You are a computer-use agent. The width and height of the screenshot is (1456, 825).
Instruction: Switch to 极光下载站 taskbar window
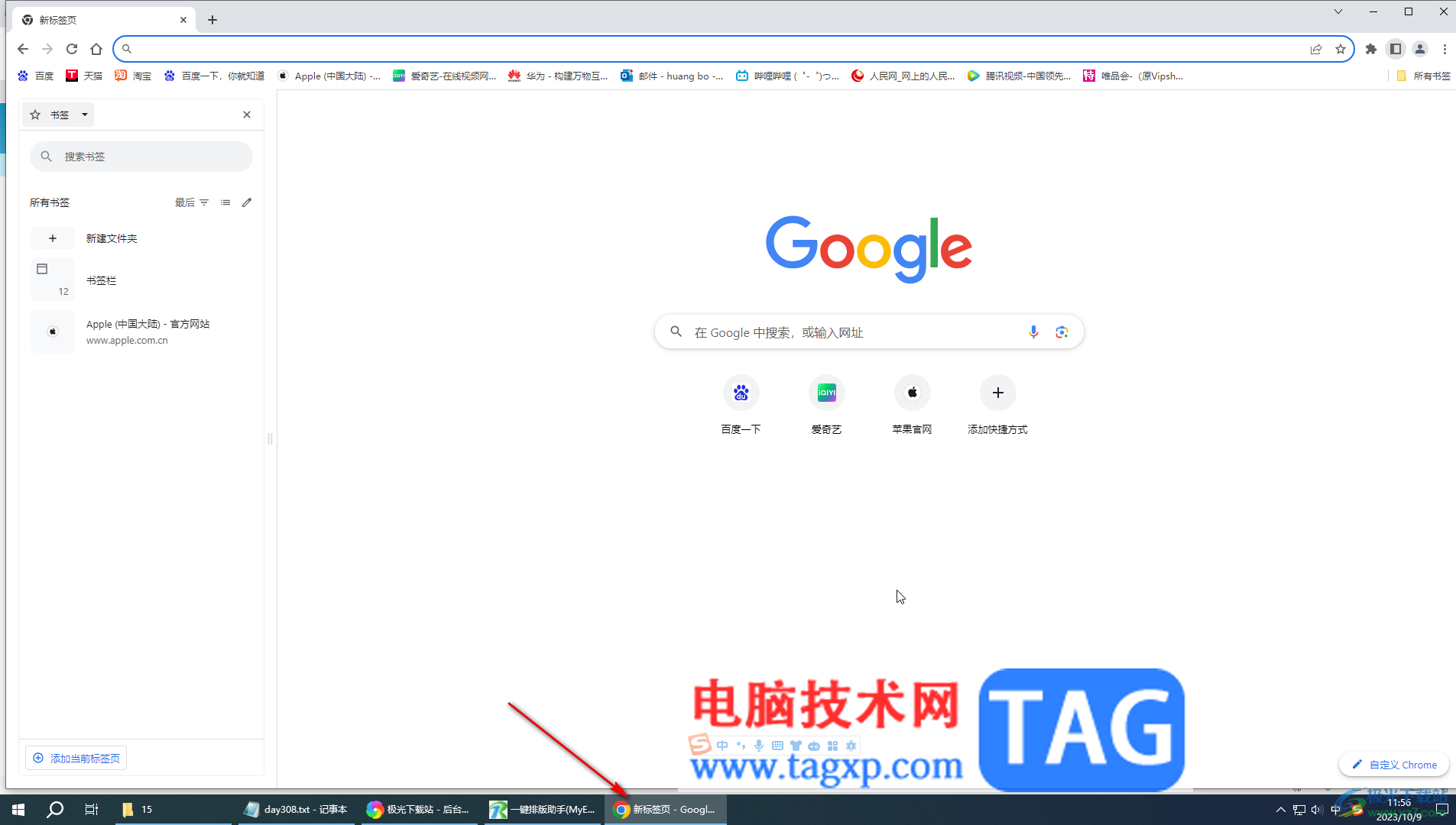point(419,810)
